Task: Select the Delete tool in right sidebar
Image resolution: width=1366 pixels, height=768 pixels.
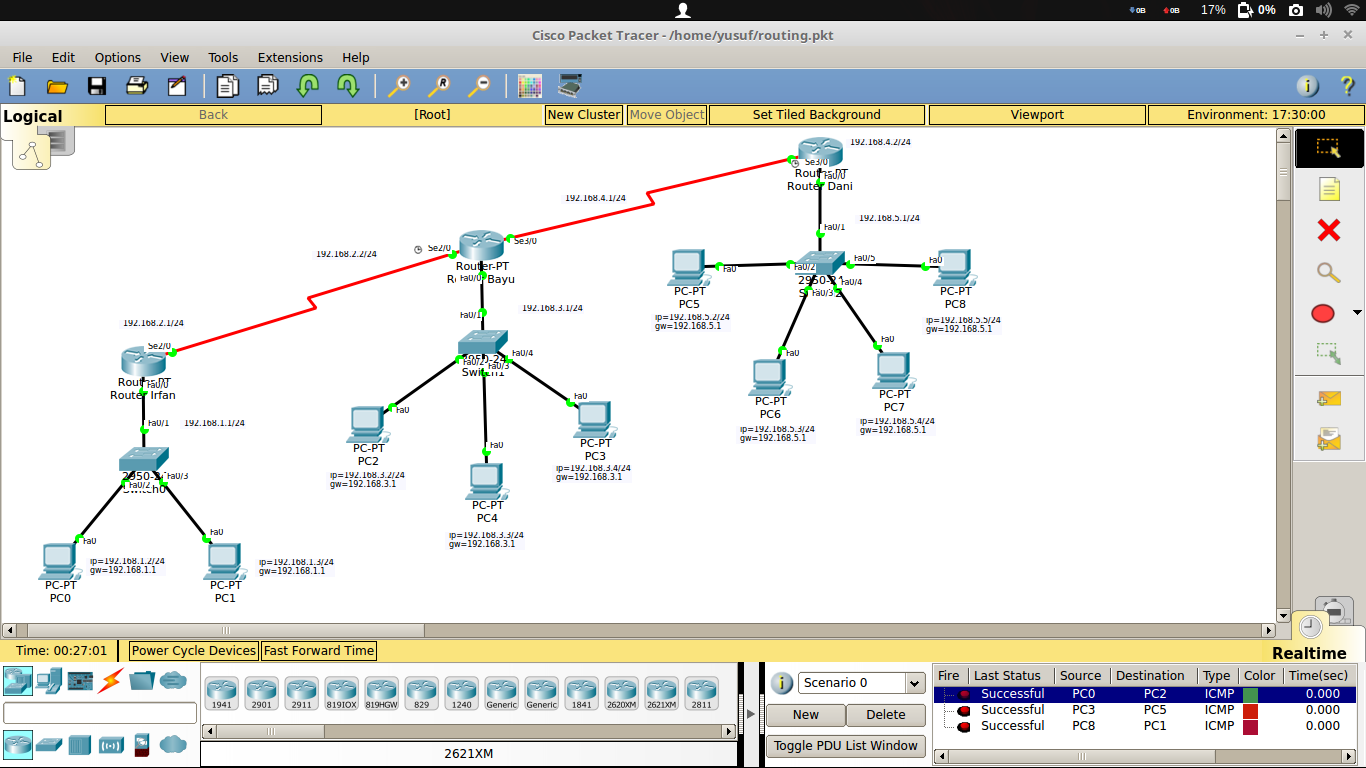Action: tap(1331, 228)
